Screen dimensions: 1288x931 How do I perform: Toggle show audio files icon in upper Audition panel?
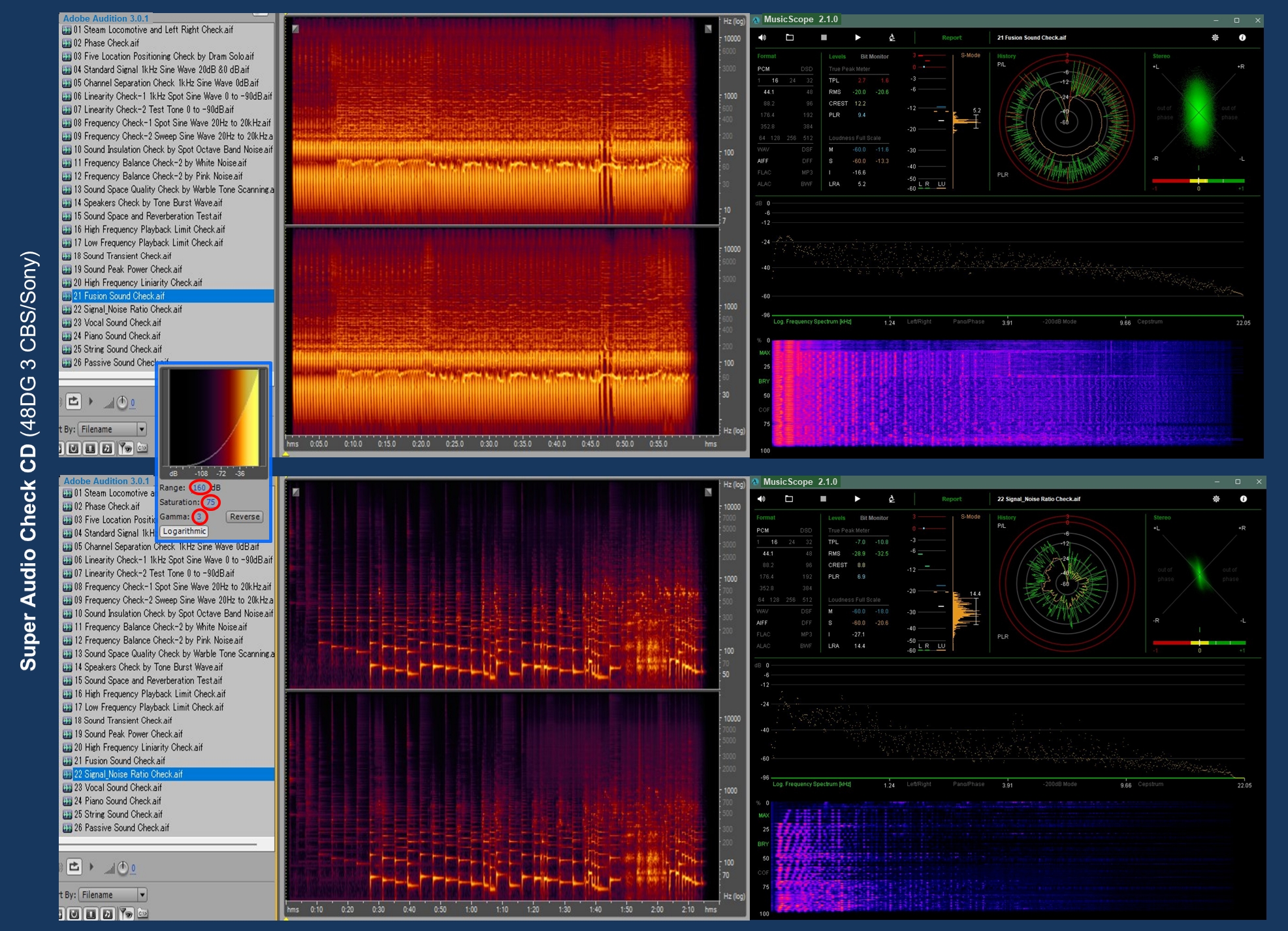pos(108,448)
